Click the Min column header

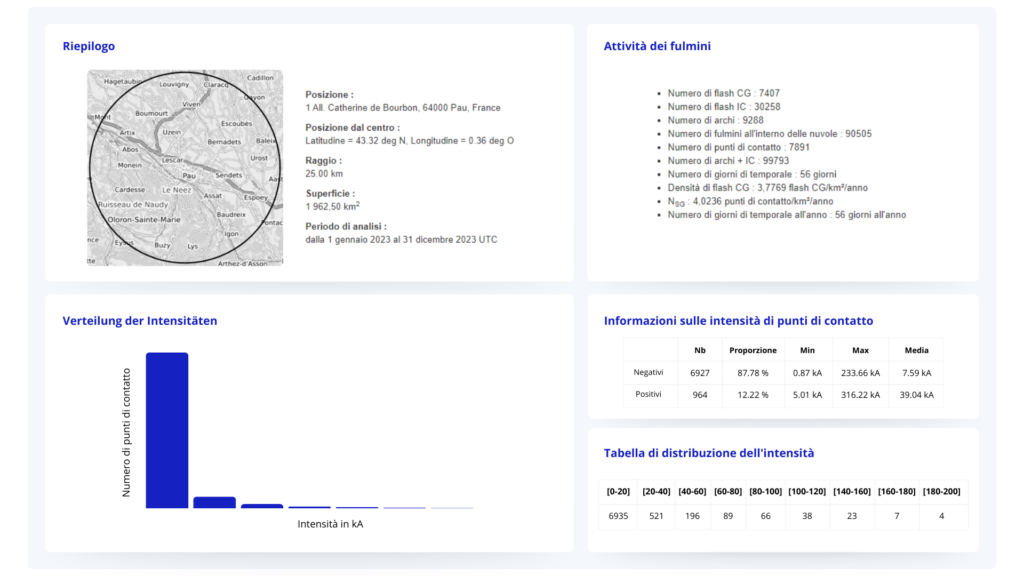coord(807,350)
